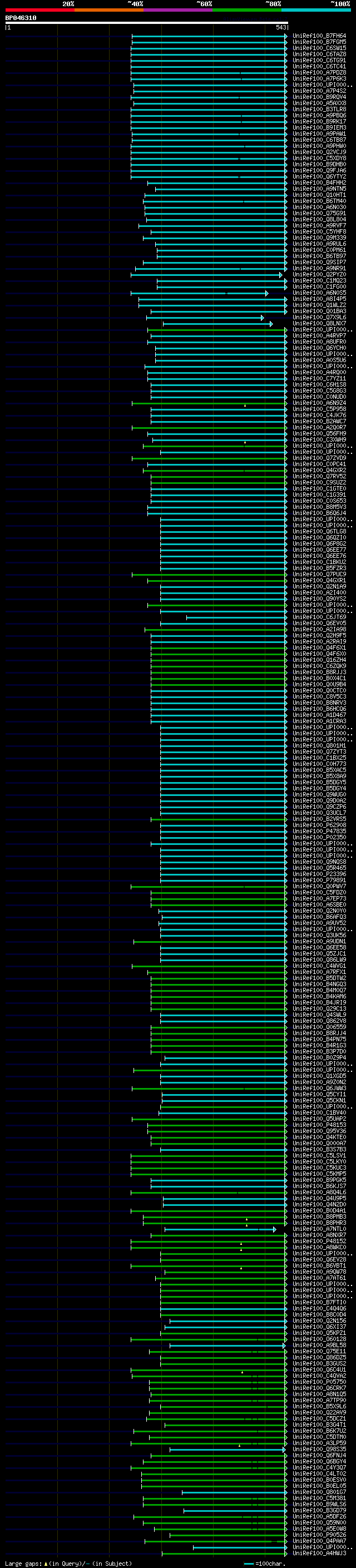356x1568 pixels.
Task: Select the UniRef100_Q801H1 label
Action: [319, 746]
